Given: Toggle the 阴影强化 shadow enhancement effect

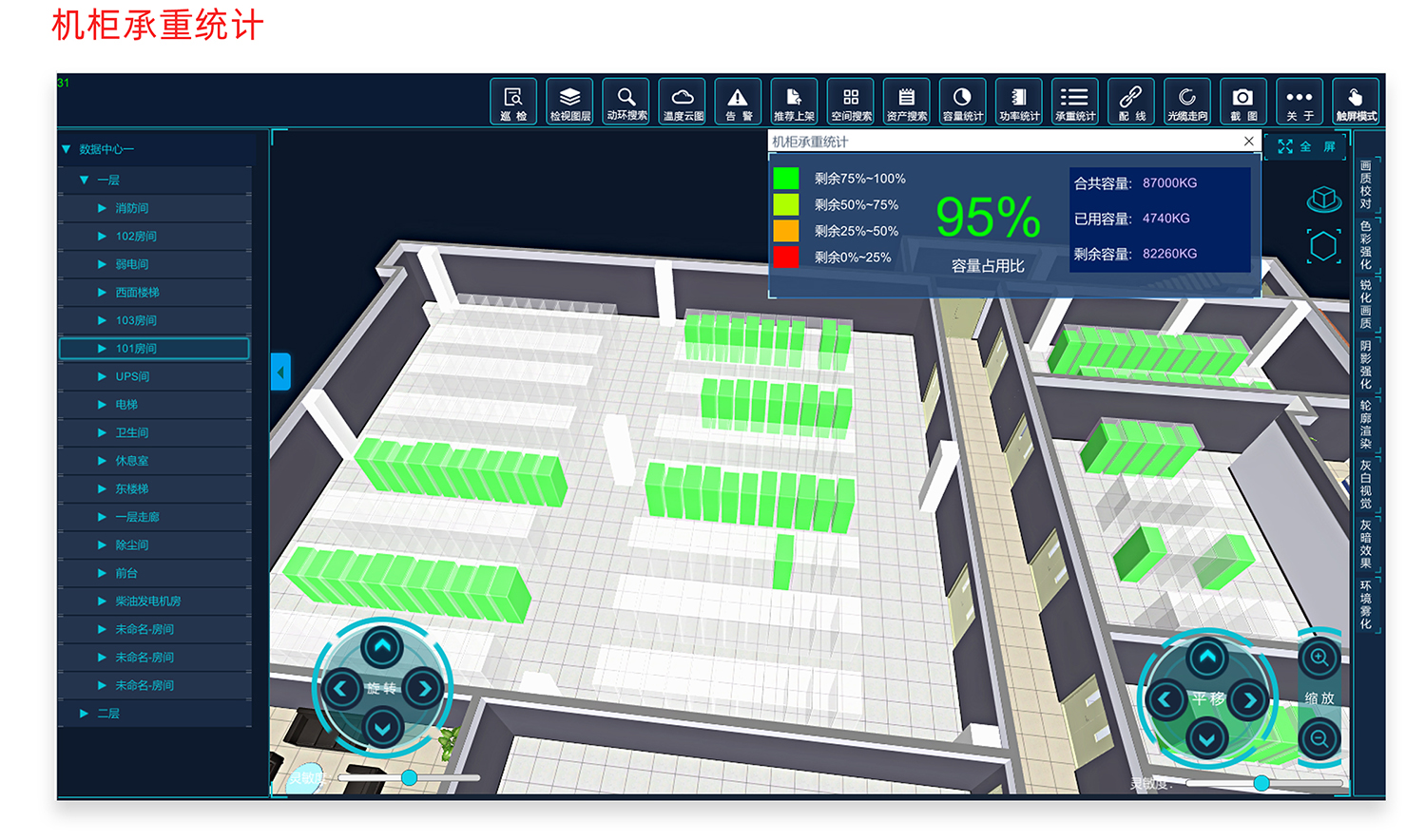Looking at the screenshot, I should point(1365,365).
